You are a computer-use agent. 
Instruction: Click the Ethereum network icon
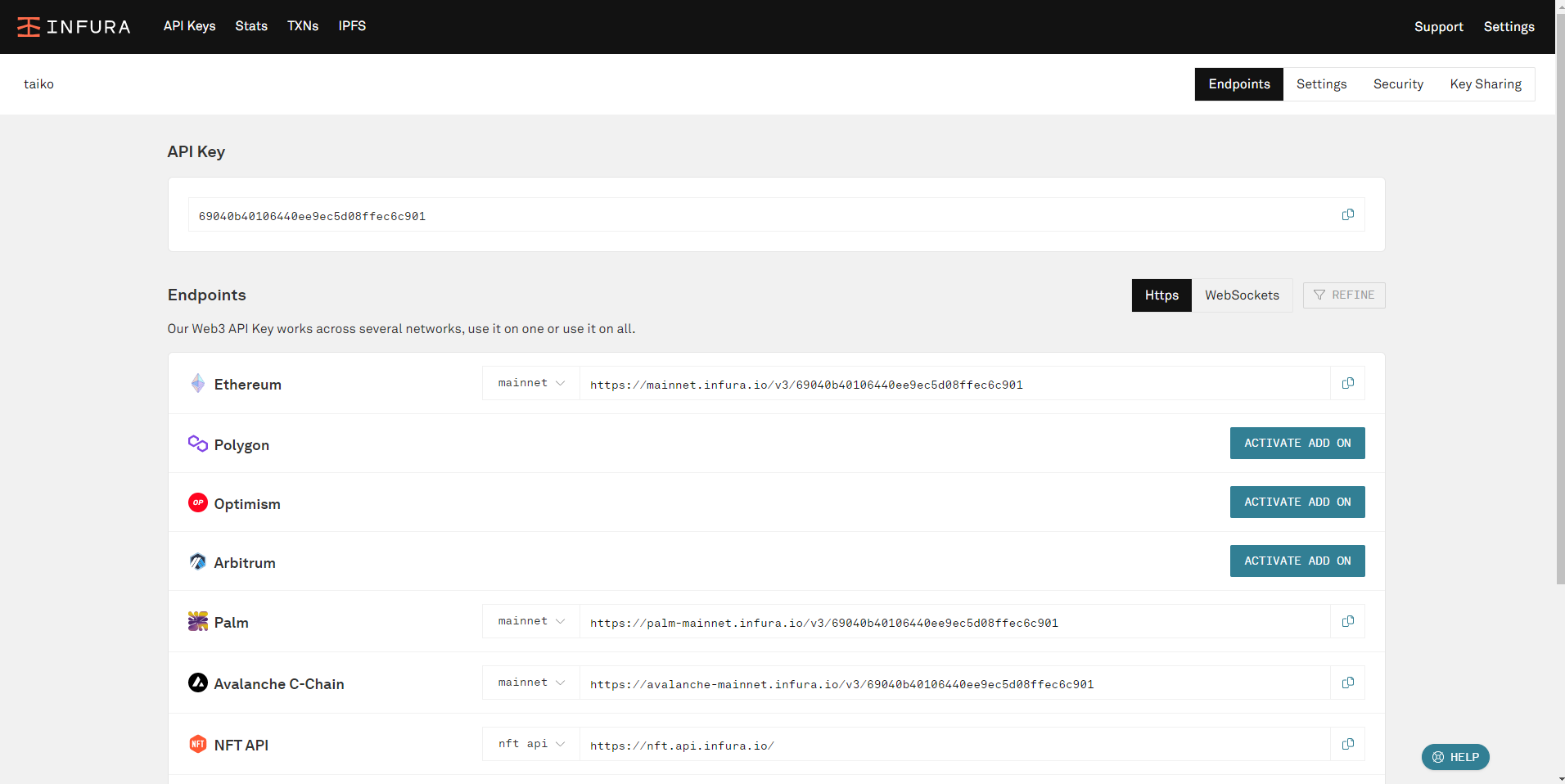click(198, 383)
